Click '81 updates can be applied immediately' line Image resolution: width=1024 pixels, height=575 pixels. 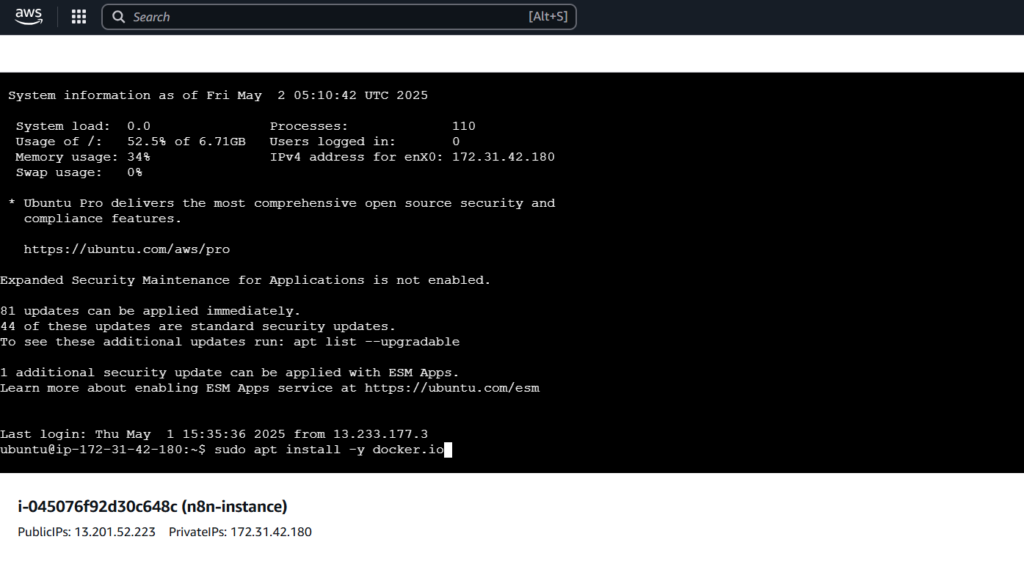coord(150,311)
